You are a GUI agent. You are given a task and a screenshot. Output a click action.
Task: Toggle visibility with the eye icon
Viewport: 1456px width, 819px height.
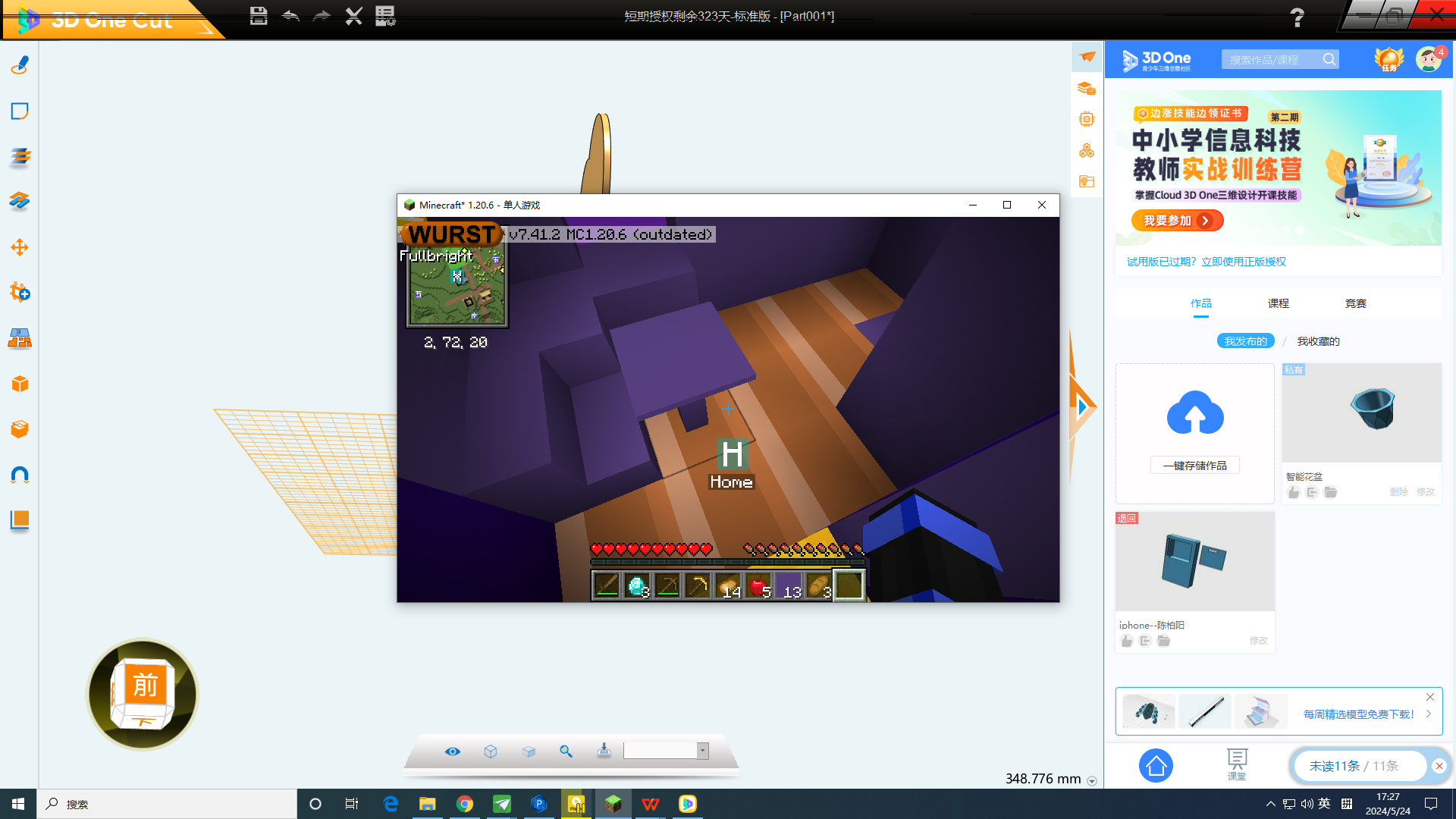point(453,751)
